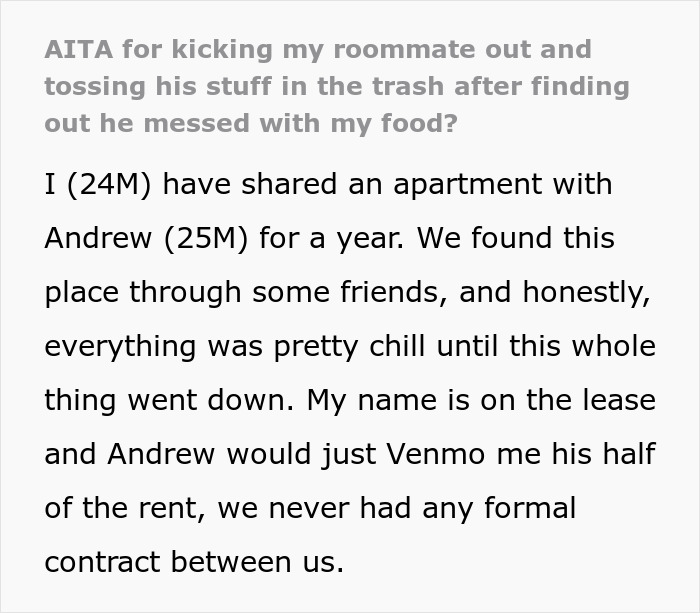
Task: Select the word "Venmo"
Action: point(436,454)
